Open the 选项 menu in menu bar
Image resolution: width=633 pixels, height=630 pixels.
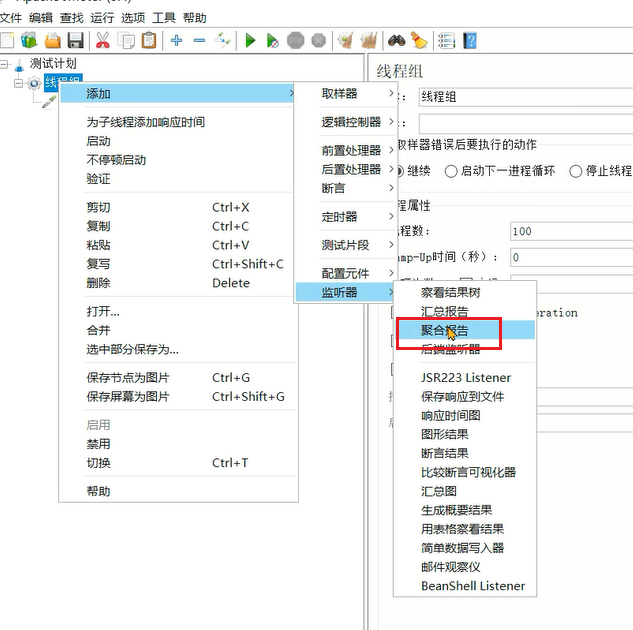click(x=132, y=18)
